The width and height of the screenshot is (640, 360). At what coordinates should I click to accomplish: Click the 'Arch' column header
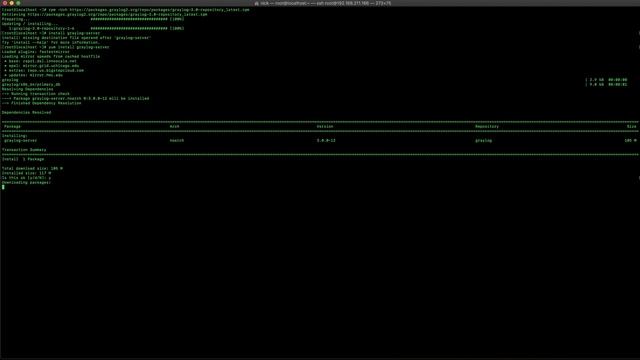pyautogui.click(x=174, y=127)
